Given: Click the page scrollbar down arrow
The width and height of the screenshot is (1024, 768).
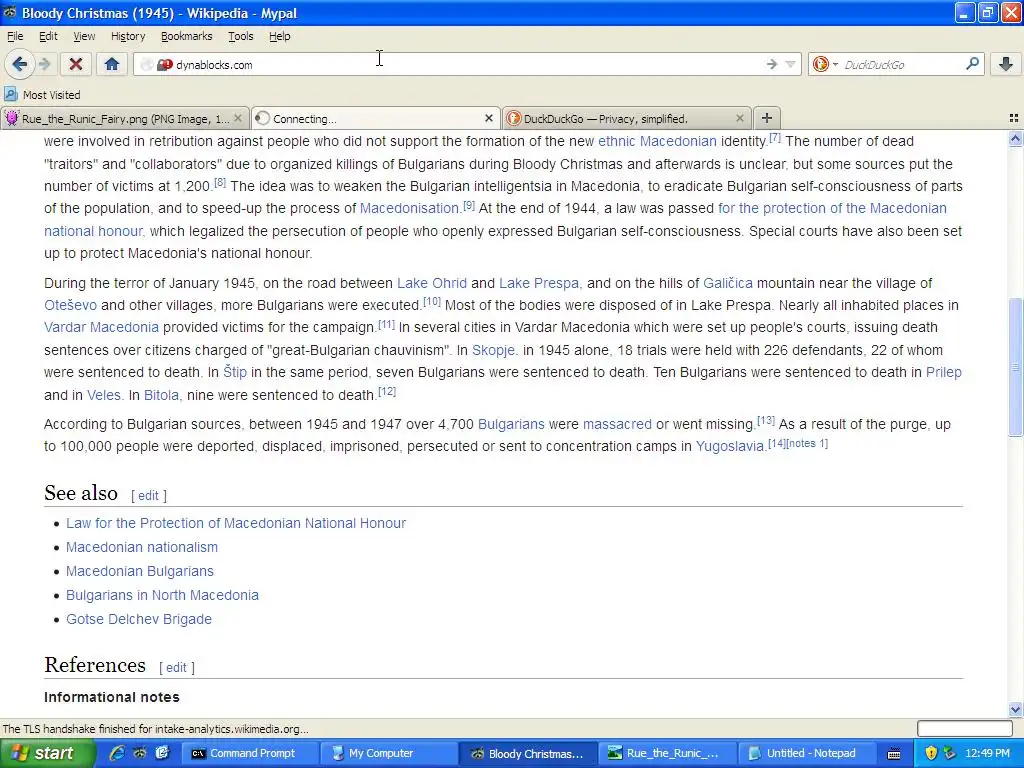Looking at the screenshot, I should (1016, 709).
